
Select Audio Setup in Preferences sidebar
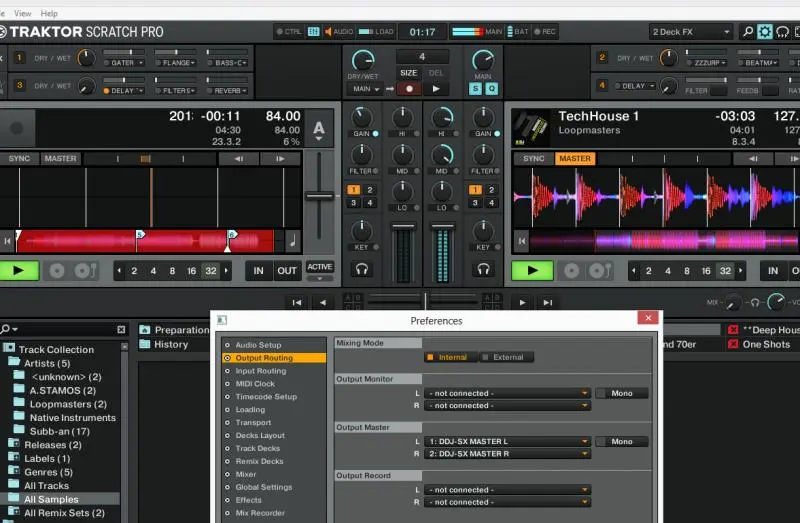pyautogui.click(x=258, y=345)
